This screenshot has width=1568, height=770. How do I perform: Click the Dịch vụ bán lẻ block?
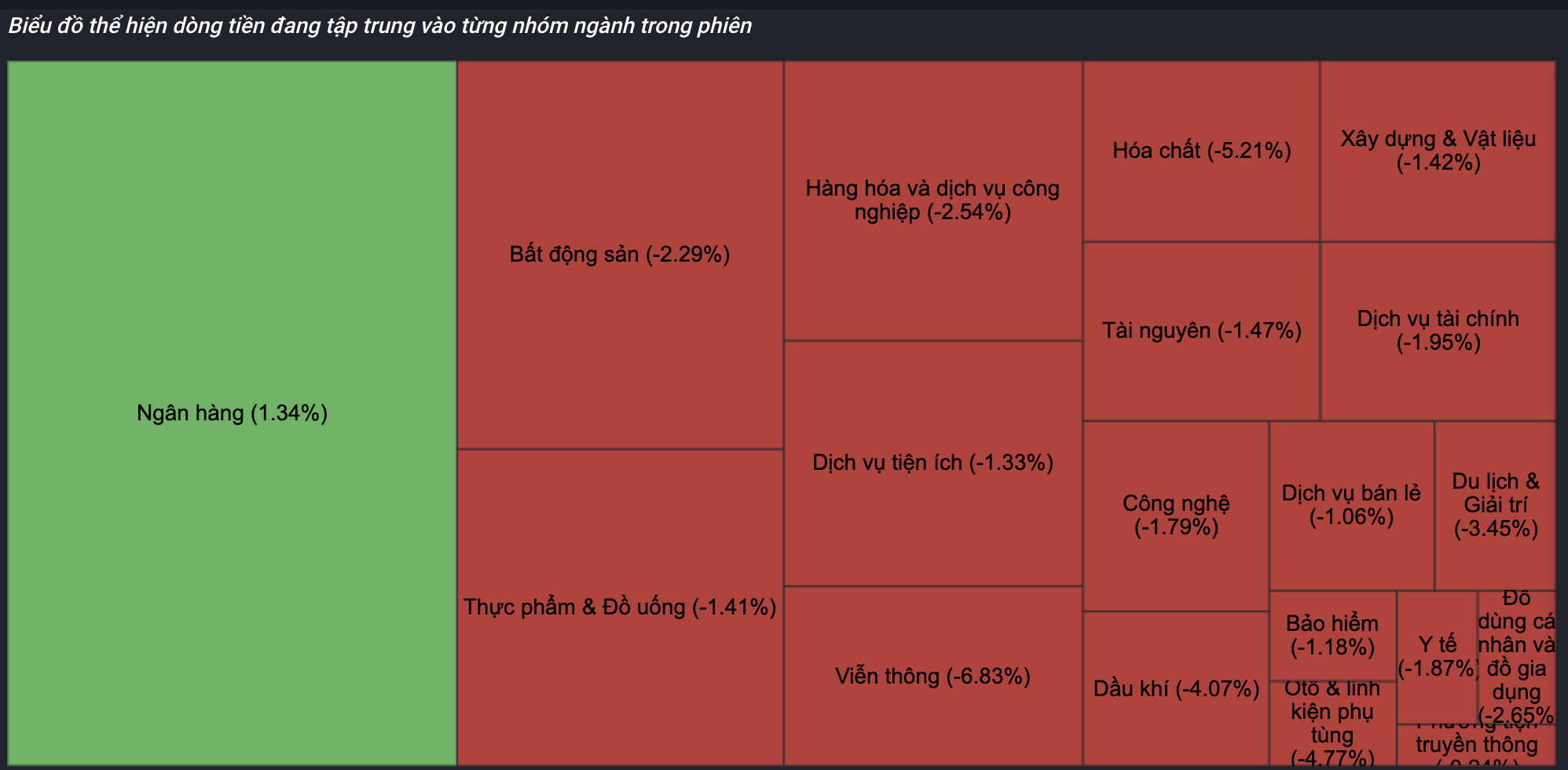[x=1351, y=505]
